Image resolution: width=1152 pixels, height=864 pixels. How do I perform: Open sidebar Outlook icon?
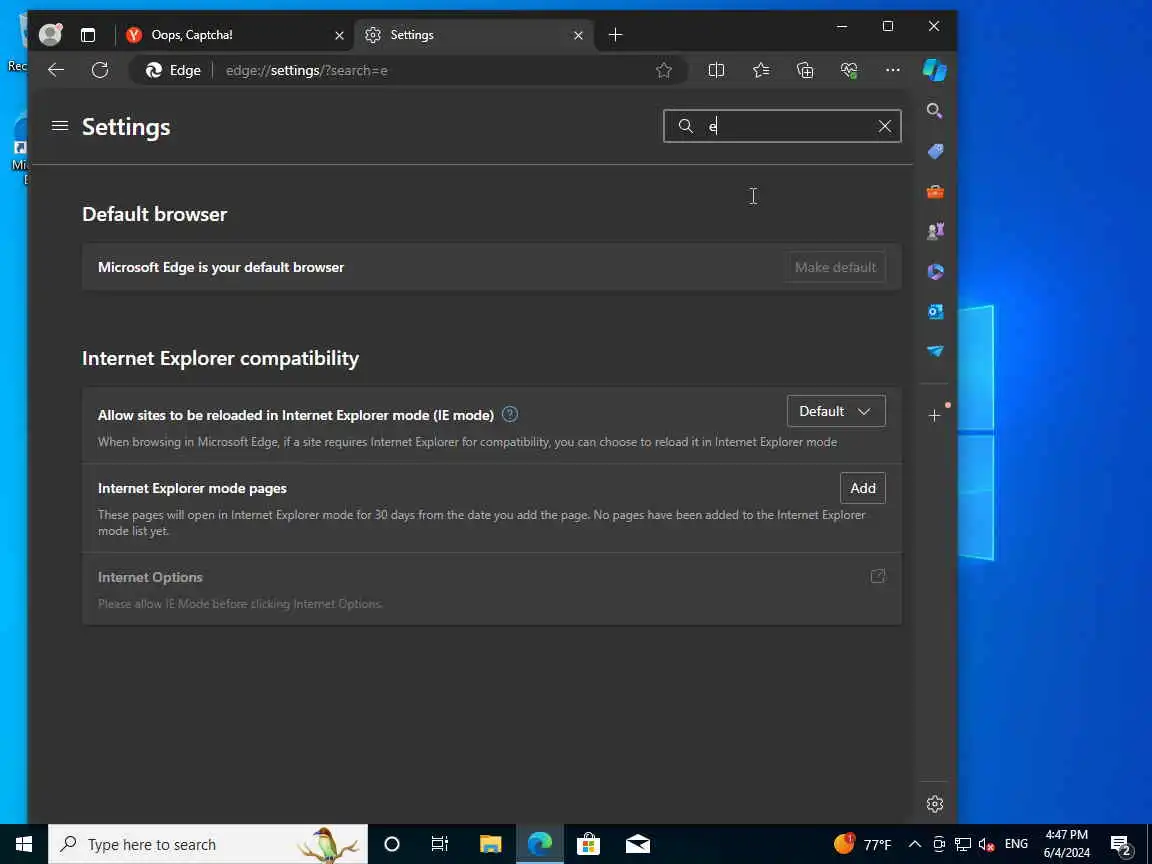tap(935, 312)
